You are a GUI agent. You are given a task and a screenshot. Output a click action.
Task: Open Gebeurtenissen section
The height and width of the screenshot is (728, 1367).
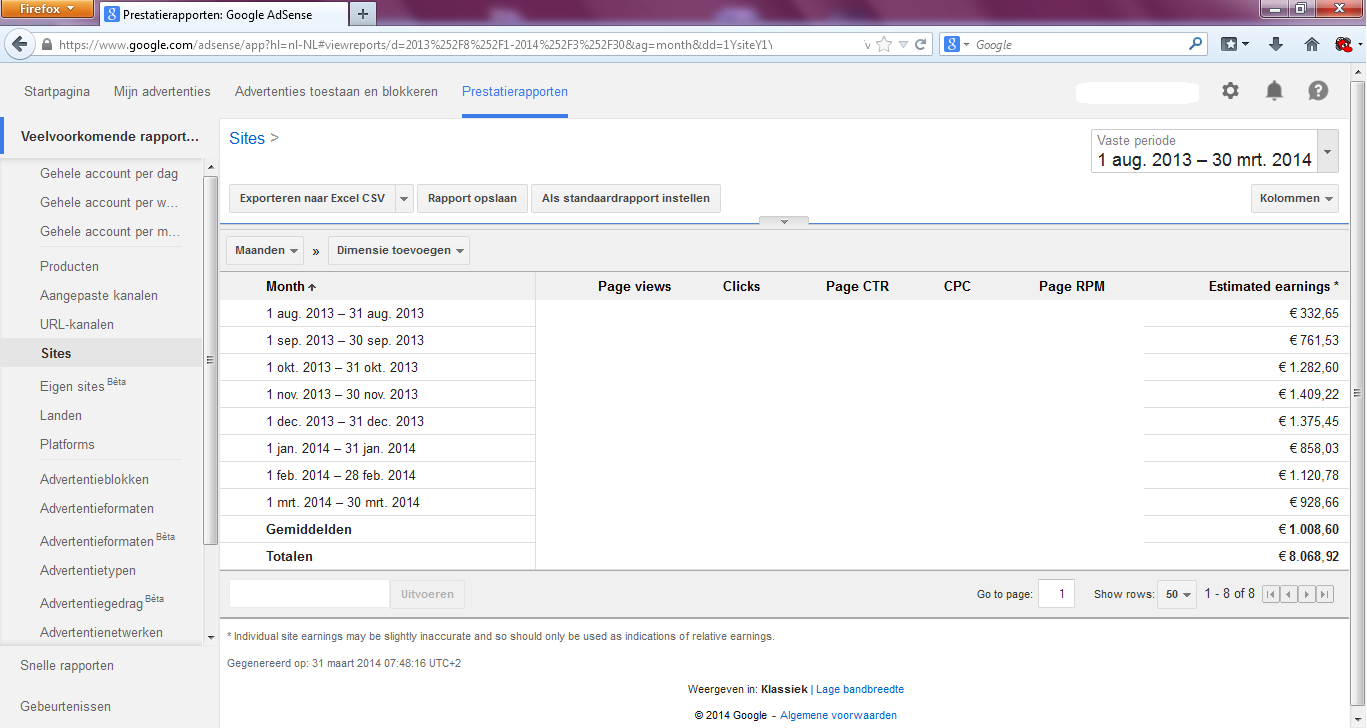pyautogui.click(x=66, y=706)
